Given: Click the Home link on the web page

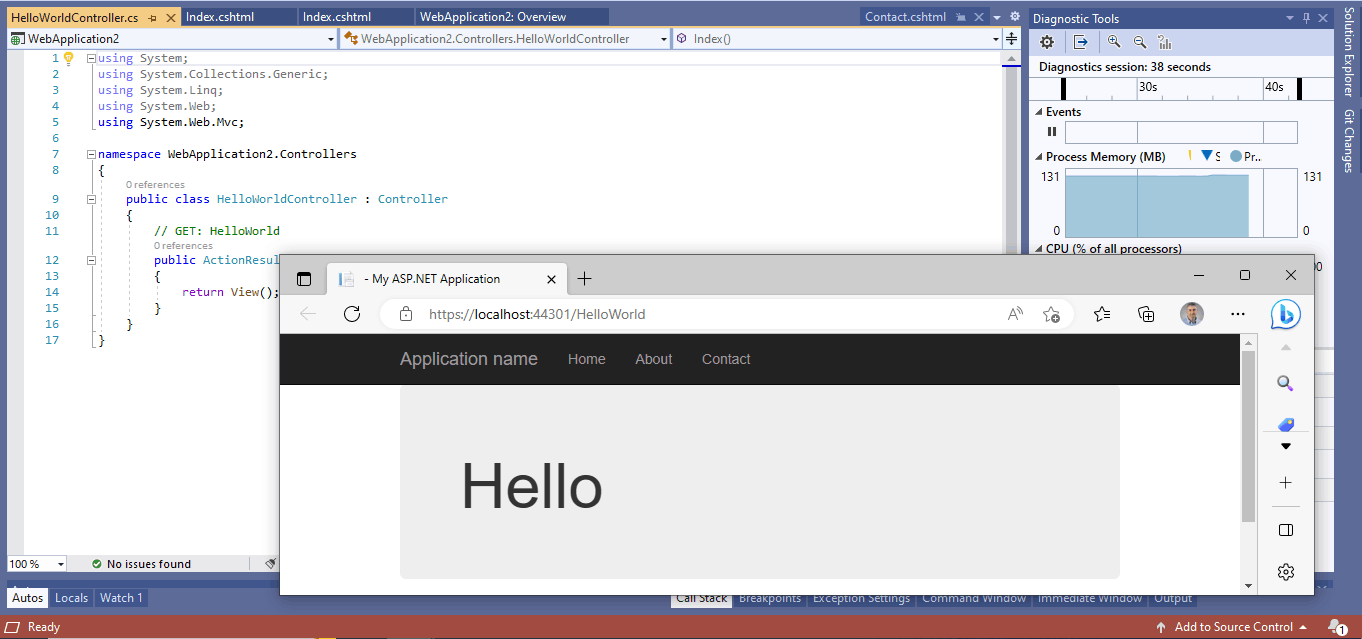Looking at the screenshot, I should 586,359.
